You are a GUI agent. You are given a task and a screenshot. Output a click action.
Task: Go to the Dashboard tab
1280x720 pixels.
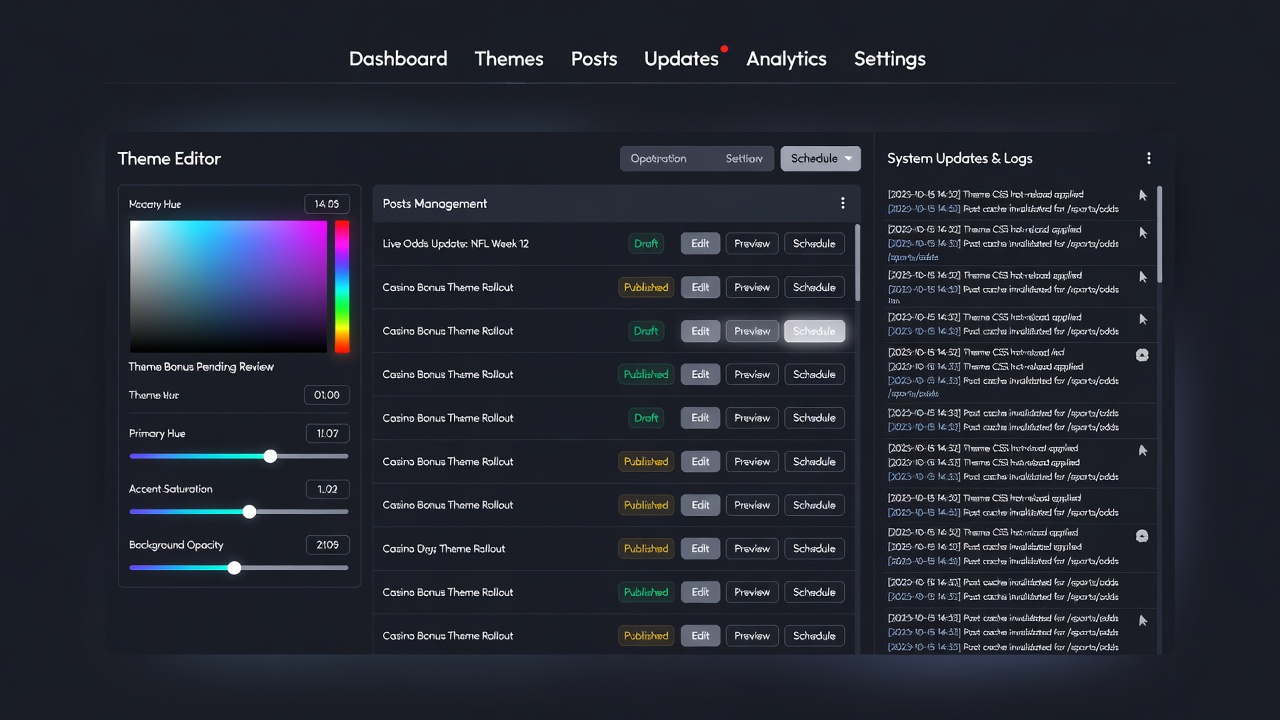point(398,59)
